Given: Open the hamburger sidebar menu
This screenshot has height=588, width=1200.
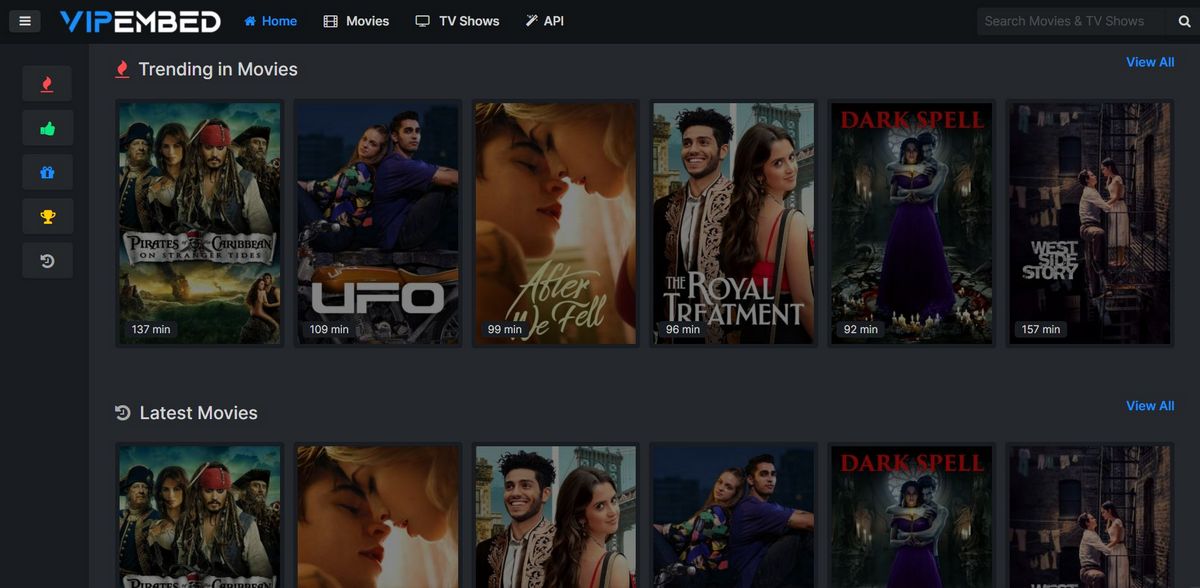Looking at the screenshot, I should (23, 21).
